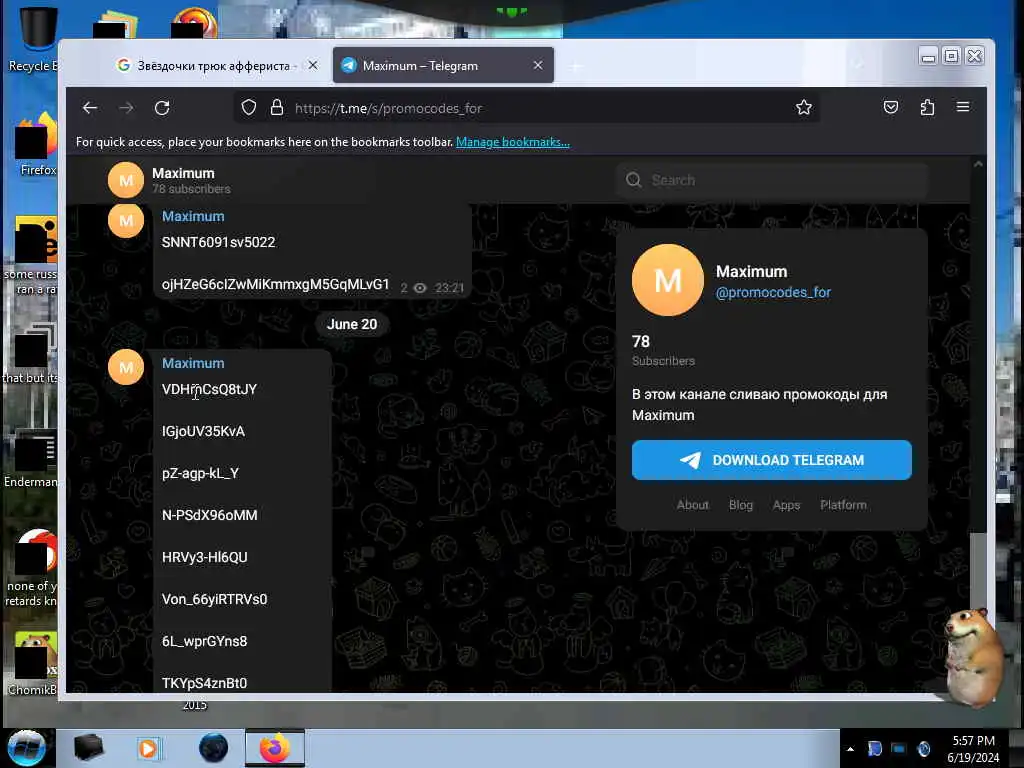Click the views eye icon at 23:21

tap(420, 288)
